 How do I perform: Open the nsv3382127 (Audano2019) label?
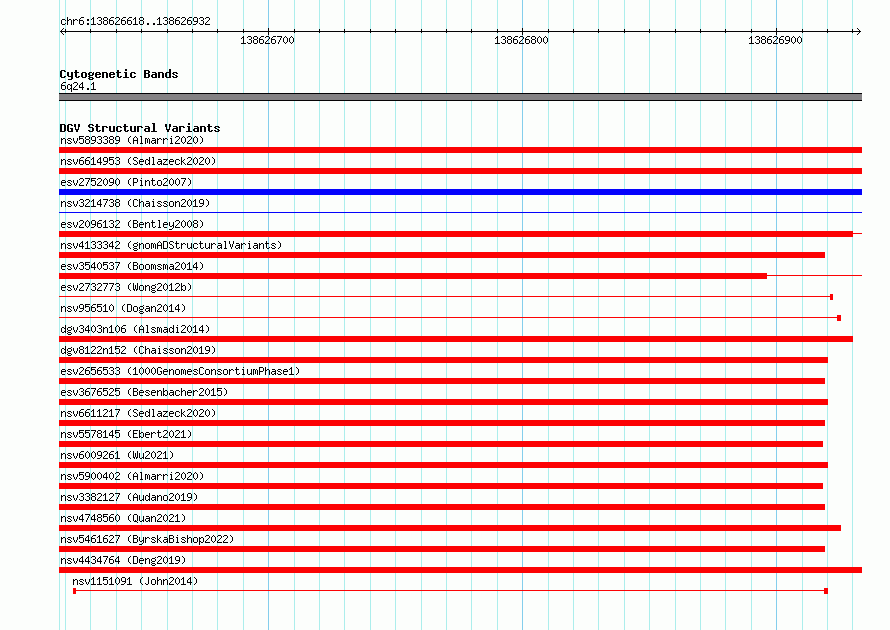129,497
